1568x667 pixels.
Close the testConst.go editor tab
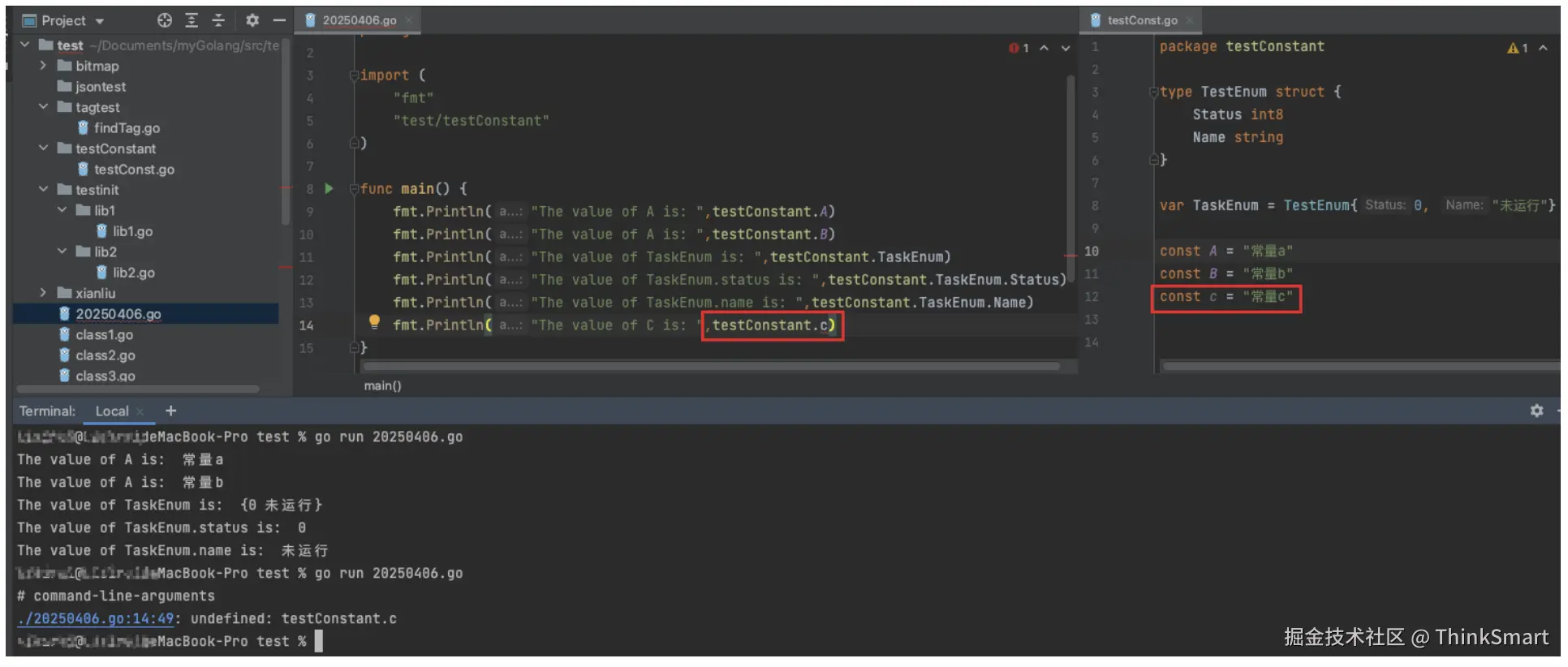coord(1190,20)
